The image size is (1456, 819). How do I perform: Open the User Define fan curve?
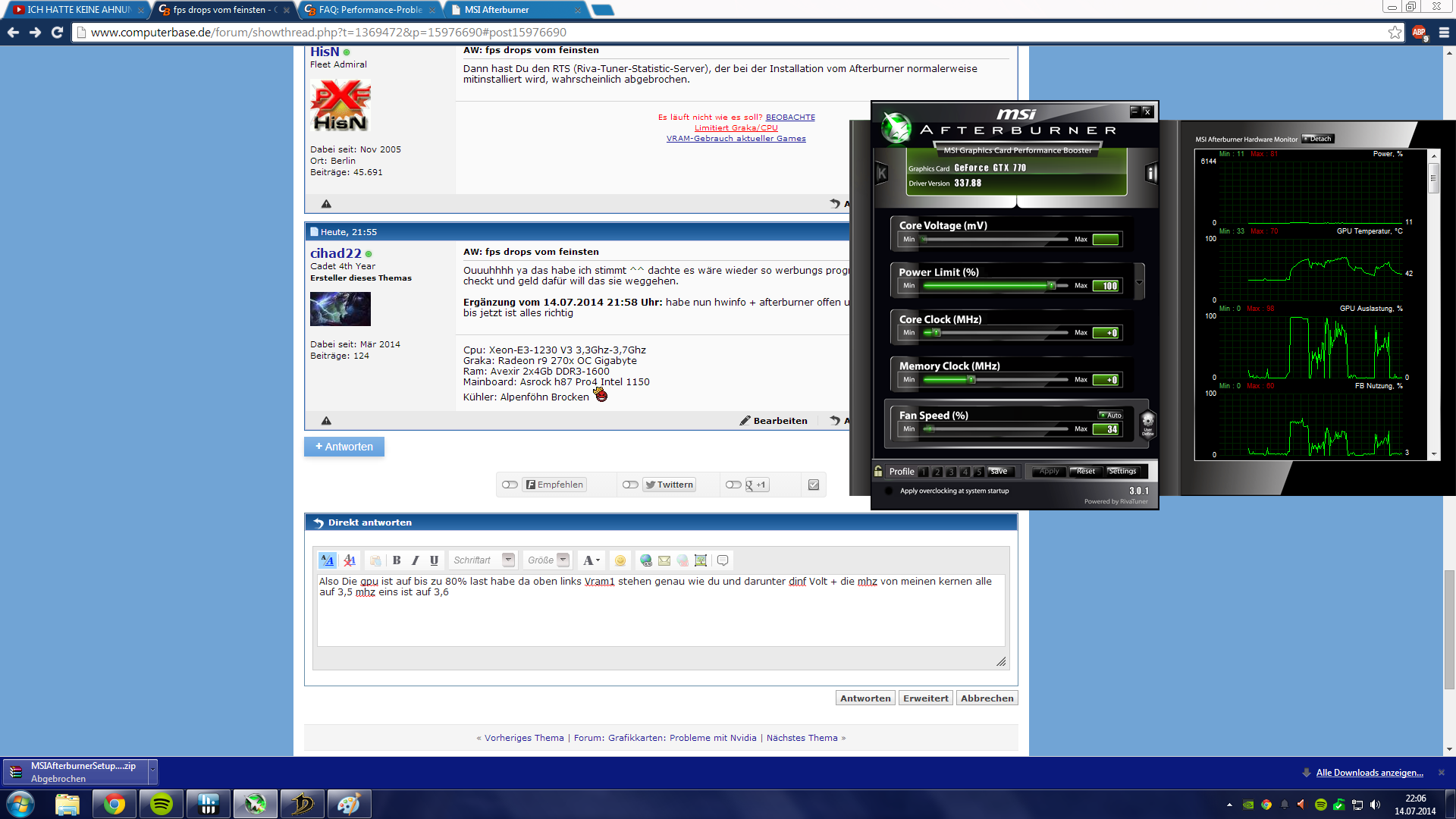tap(1147, 423)
